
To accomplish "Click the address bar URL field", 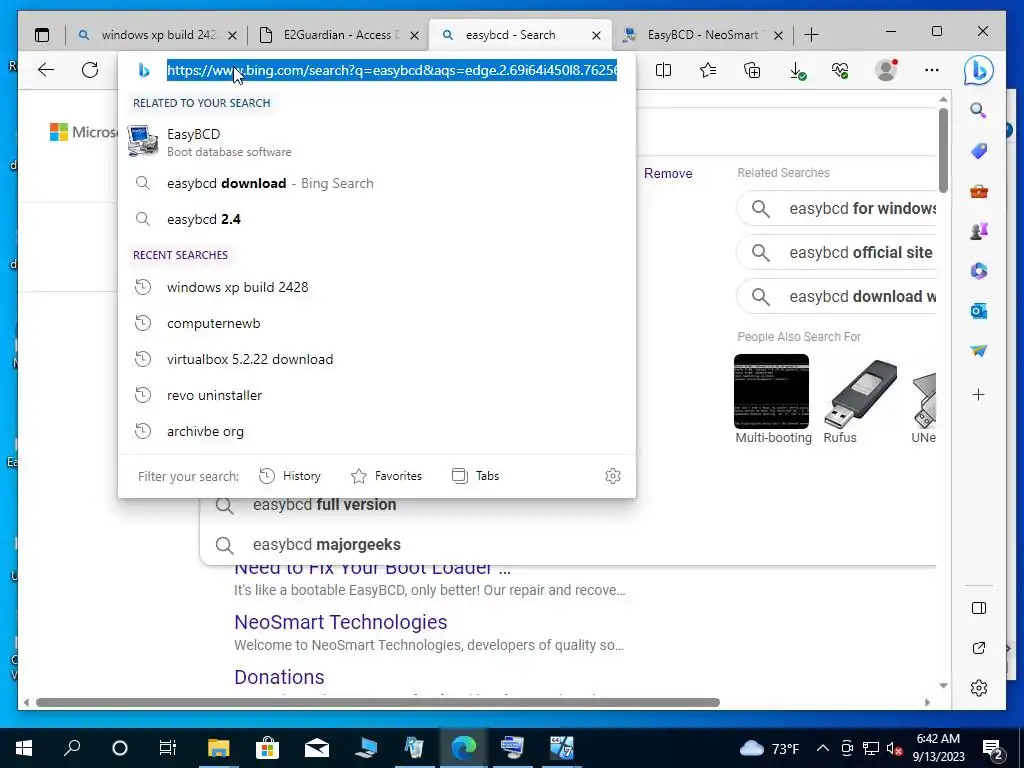I will coord(392,70).
